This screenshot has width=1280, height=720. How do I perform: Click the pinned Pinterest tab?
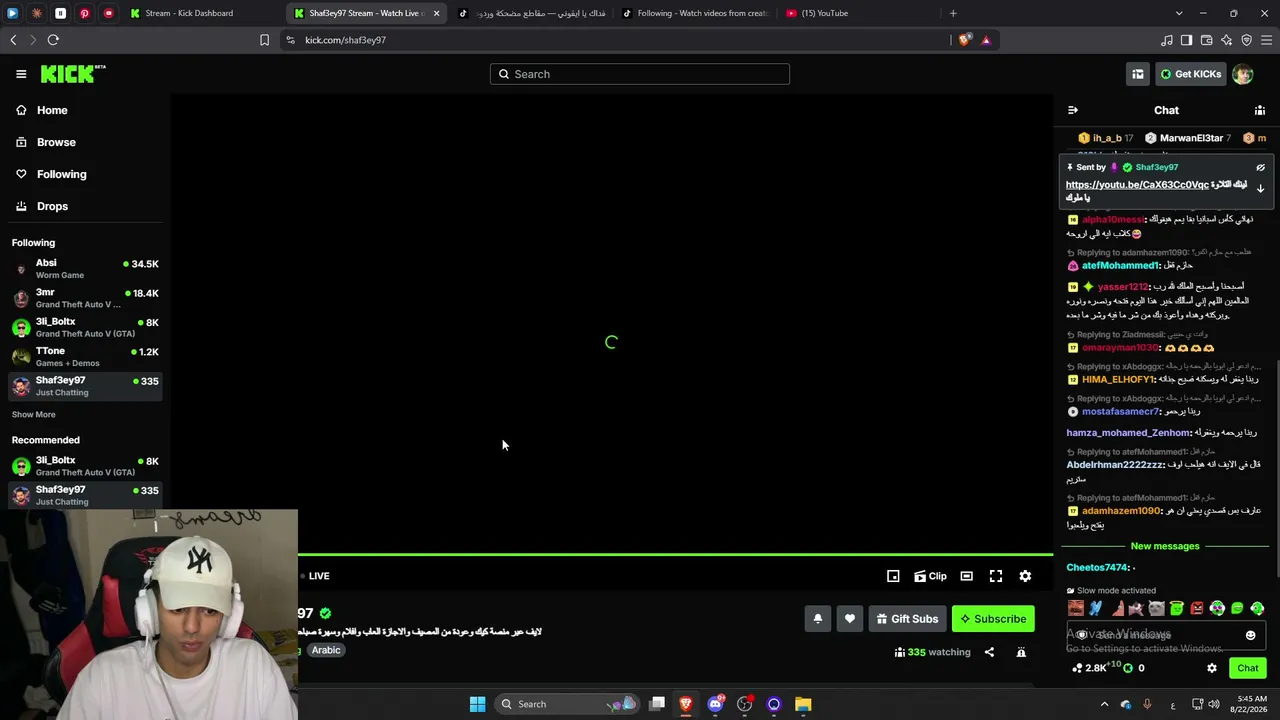click(84, 13)
